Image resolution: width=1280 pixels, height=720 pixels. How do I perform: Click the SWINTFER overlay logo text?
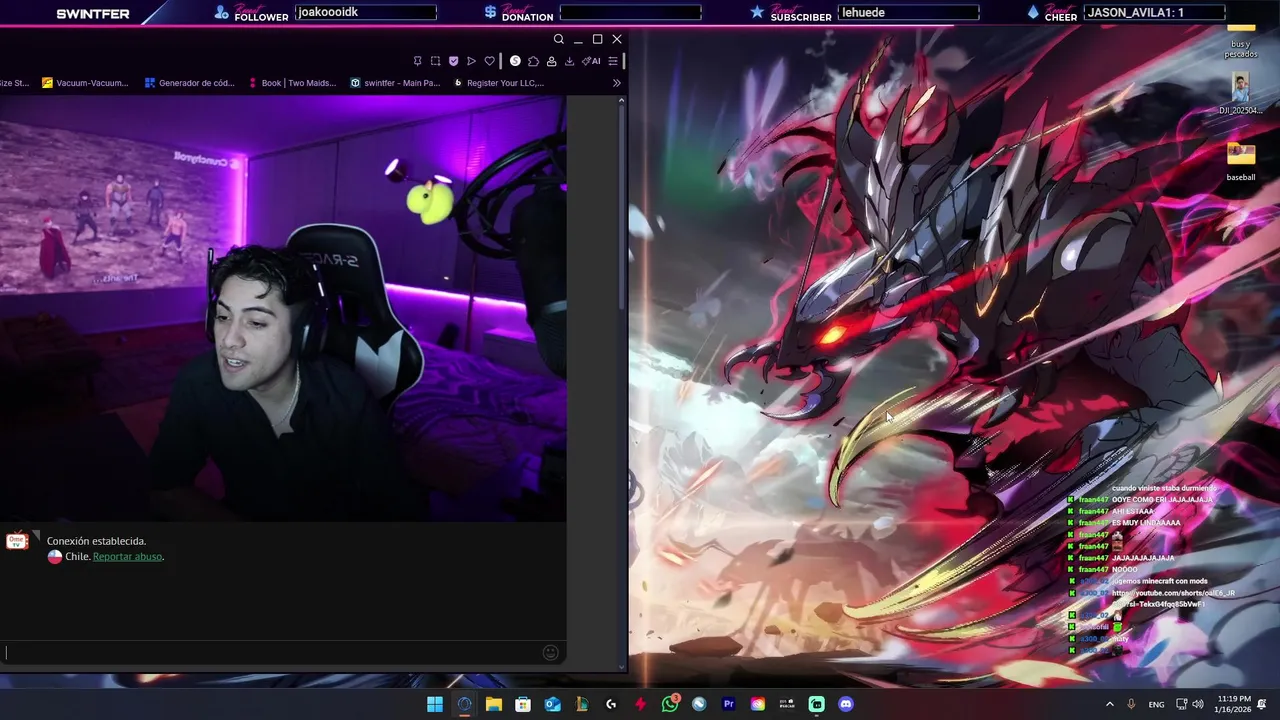click(x=93, y=14)
